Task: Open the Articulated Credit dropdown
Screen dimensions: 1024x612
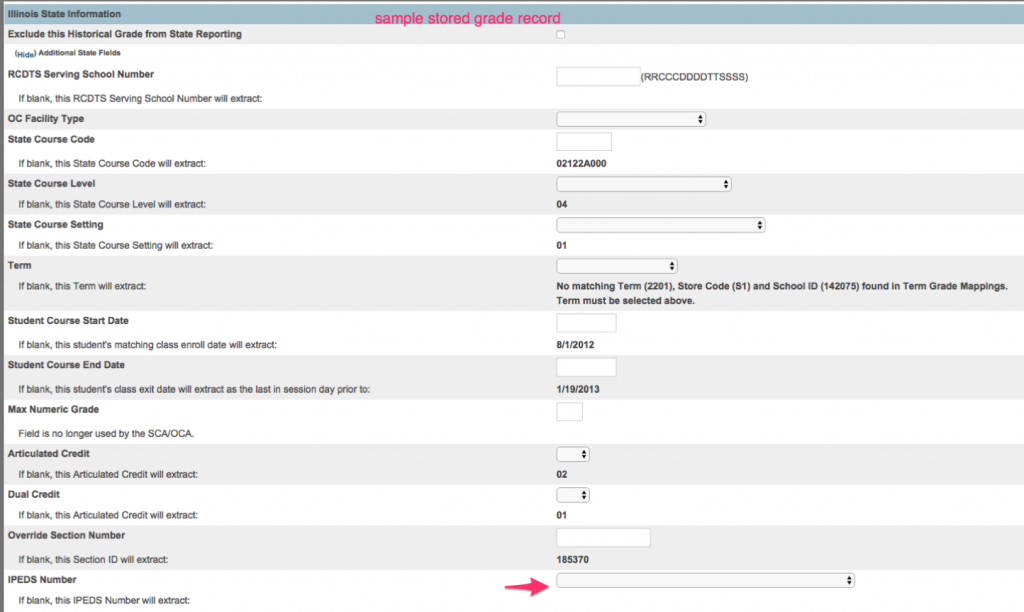Action: (x=573, y=454)
